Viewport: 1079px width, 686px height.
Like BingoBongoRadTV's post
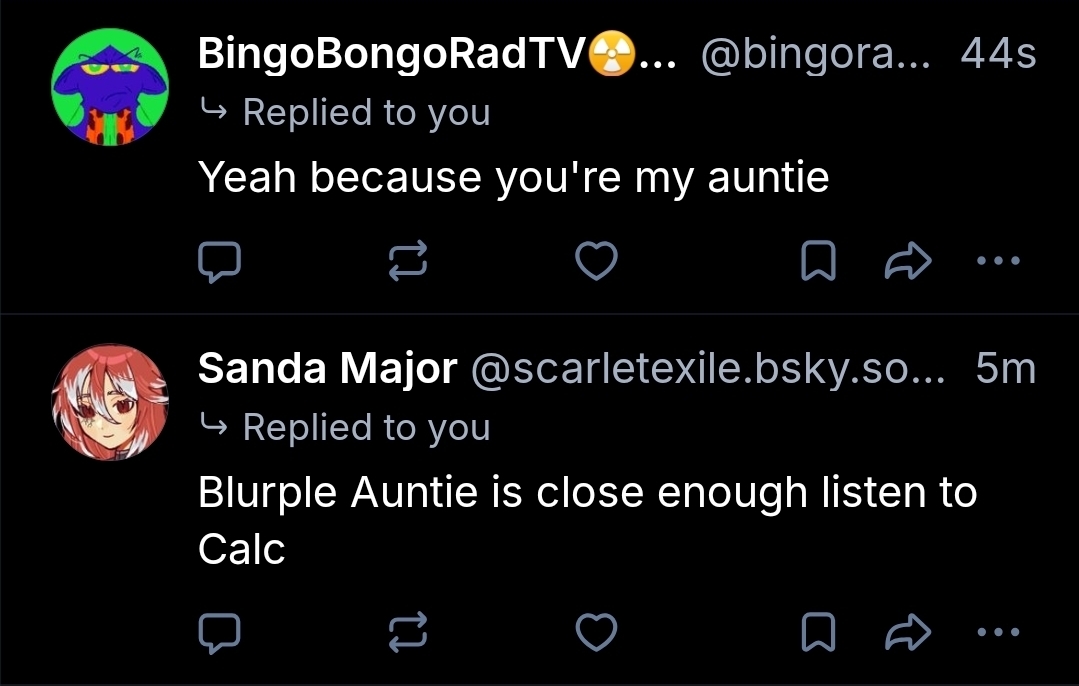(x=597, y=262)
